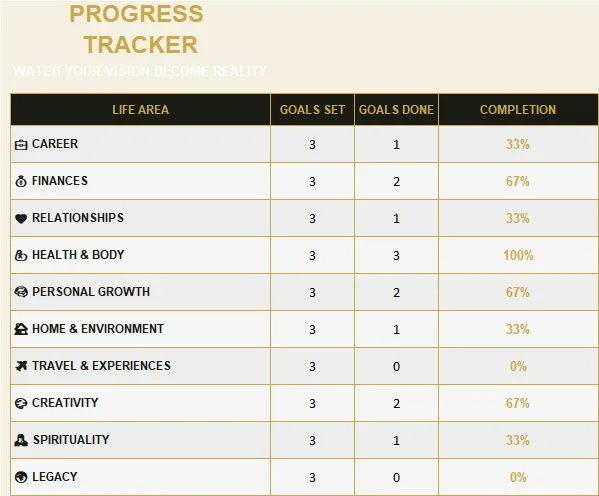Click the money bag icon beside Finances
The width and height of the screenshot is (599, 496).
[x=21, y=181]
